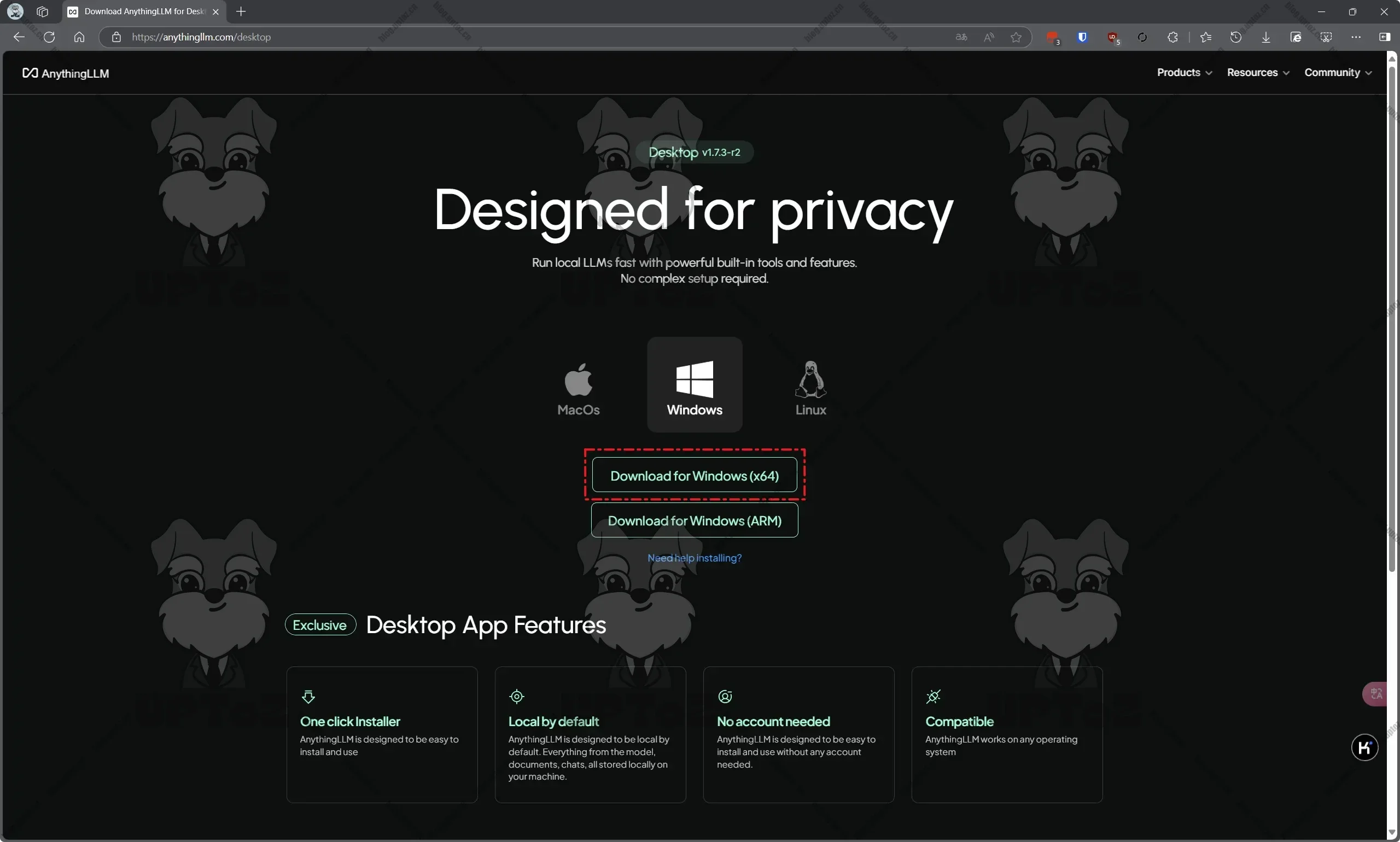The height and width of the screenshot is (842, 1400).
Task: Click Download for Windows (ARM)
Action: pyautogui.click(x=695, y=521)
